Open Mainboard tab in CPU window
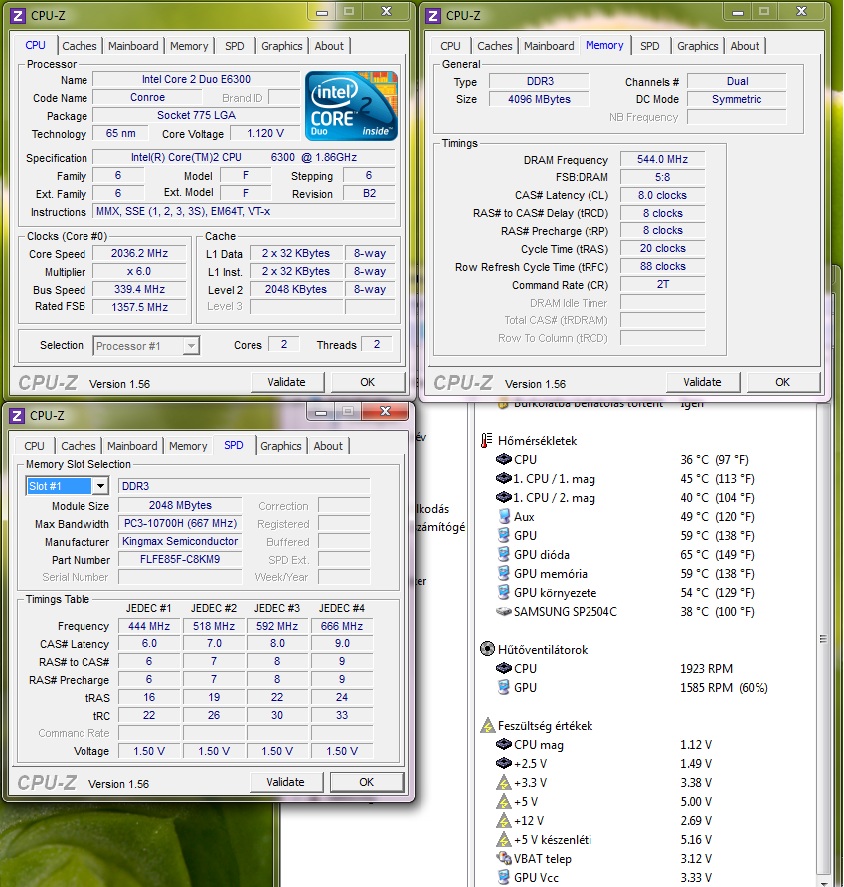Image resolution: width=844 pixels, height=887 pixels. pos(133,46)
